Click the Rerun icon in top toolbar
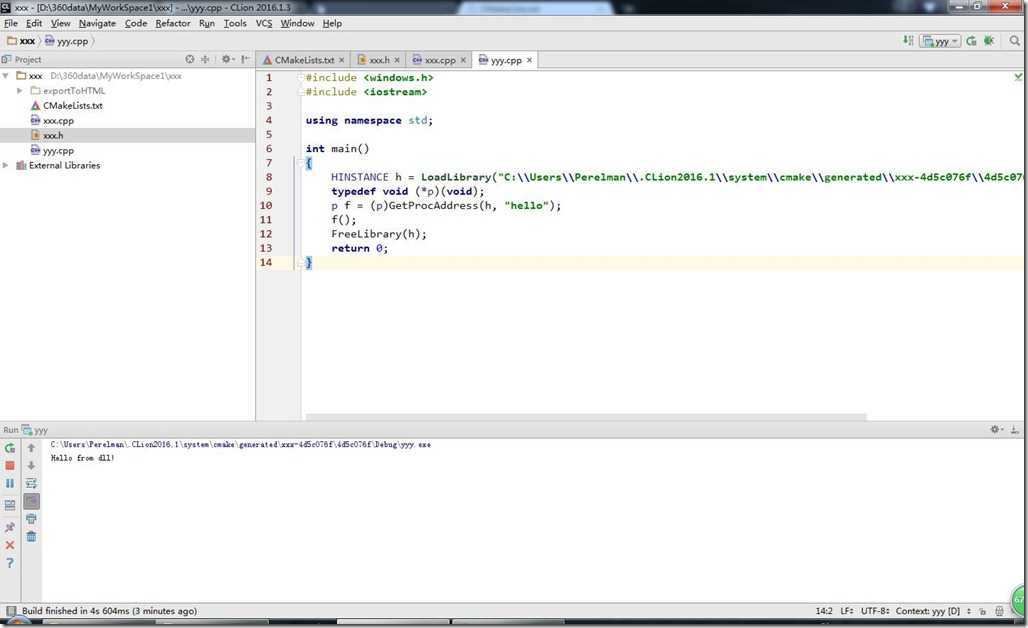This screenshot has height=628, width=1028. click(971, 41)
